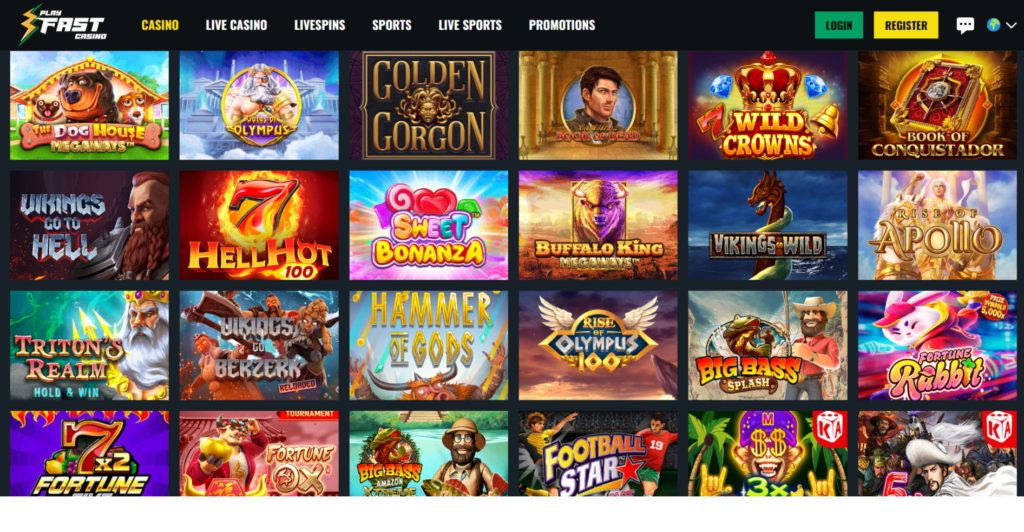Select the Casino menu tab
1024x532 pixels.
(x=160, y=25)
